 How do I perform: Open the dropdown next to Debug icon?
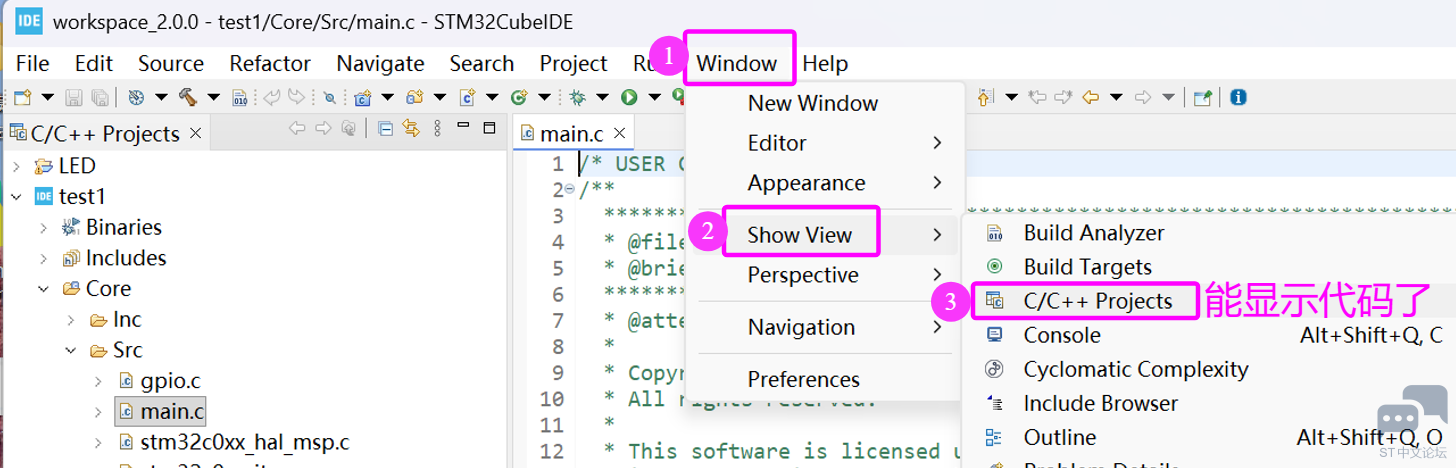coord(602,97)
